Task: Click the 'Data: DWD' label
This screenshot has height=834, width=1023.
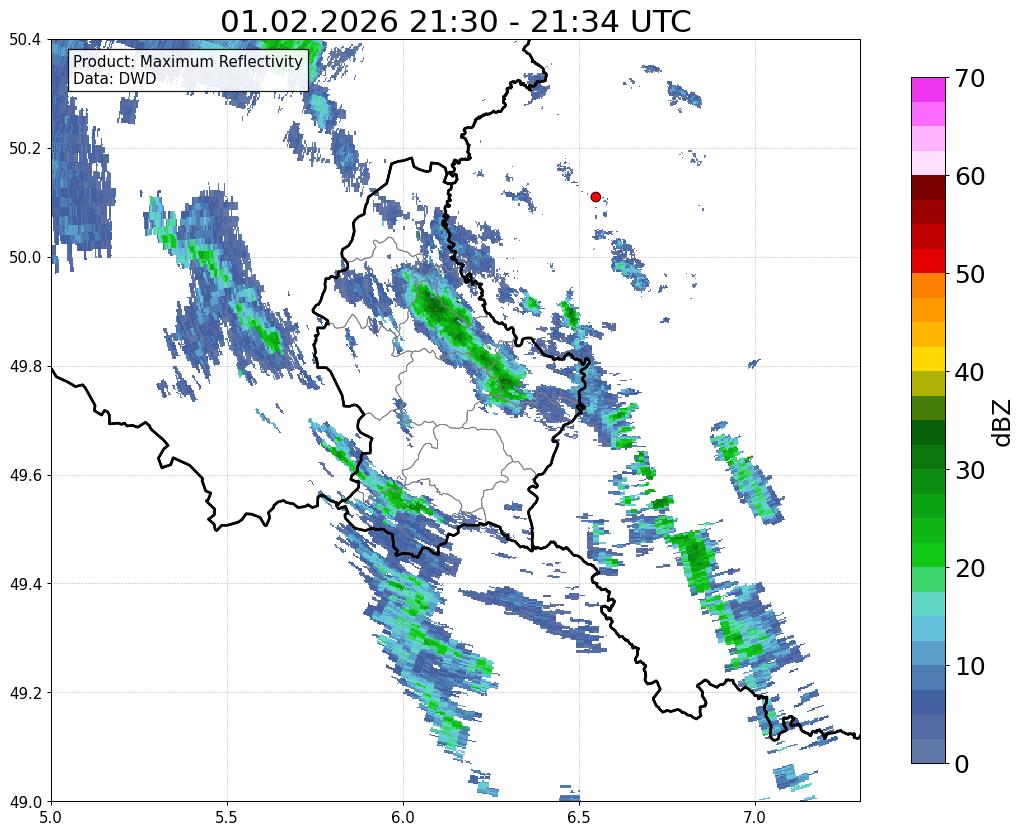Action: point(115,79)
